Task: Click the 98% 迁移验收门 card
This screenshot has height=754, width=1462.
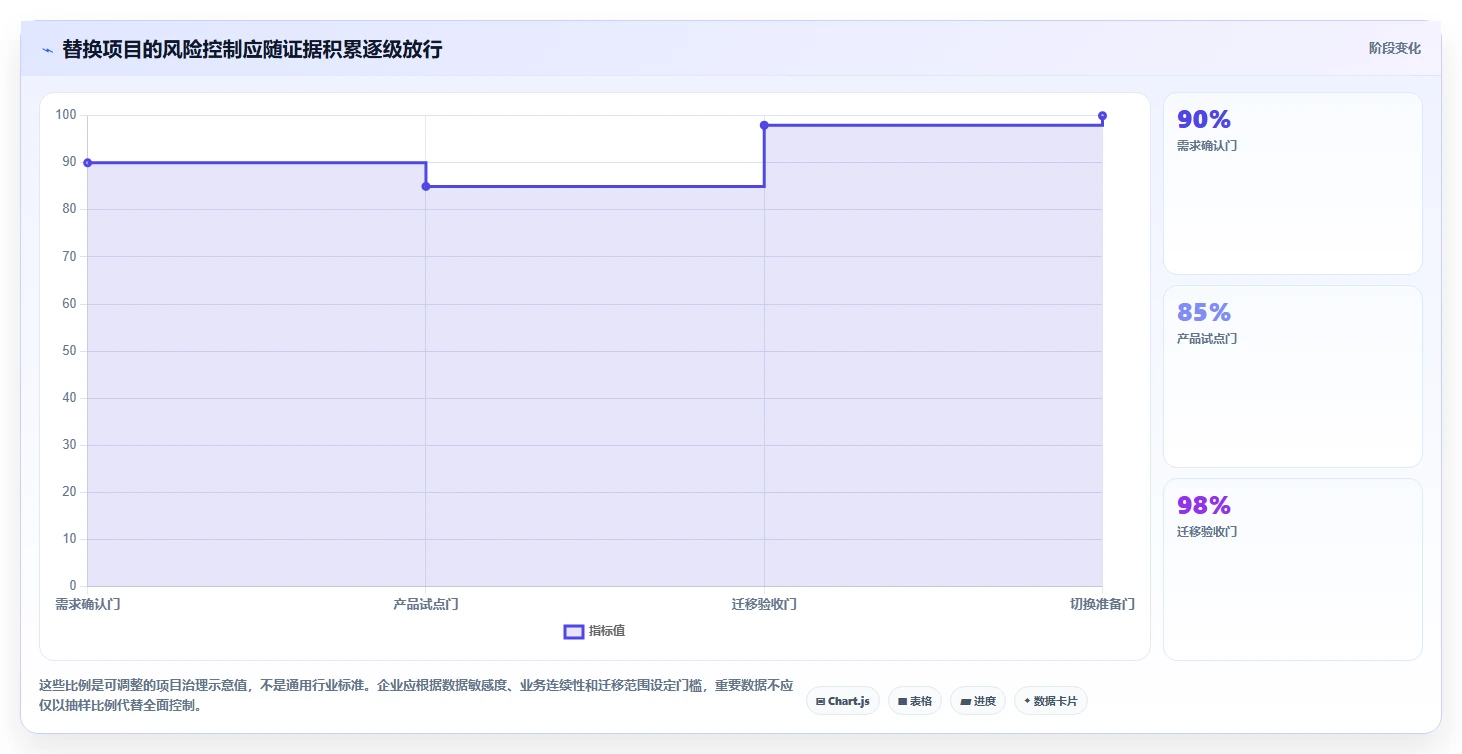Action: coord(1292,569)
